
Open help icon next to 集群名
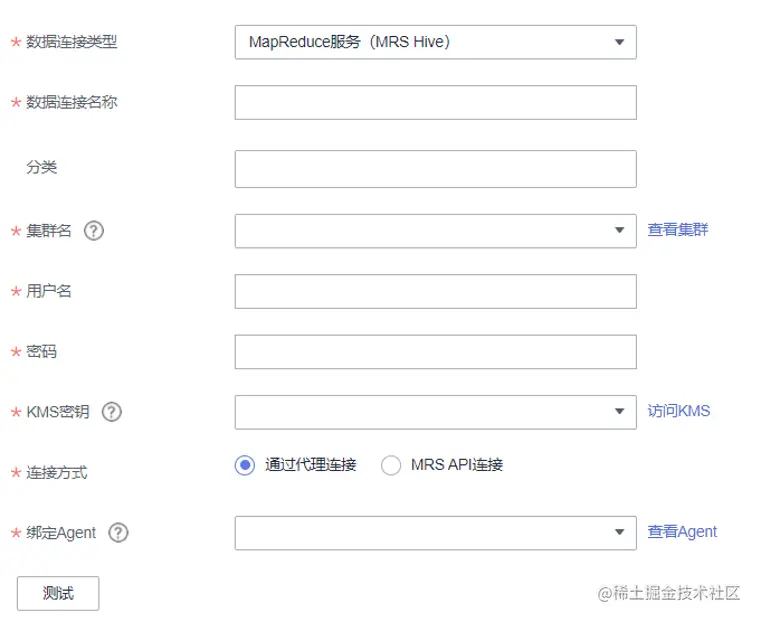point(94,231)
